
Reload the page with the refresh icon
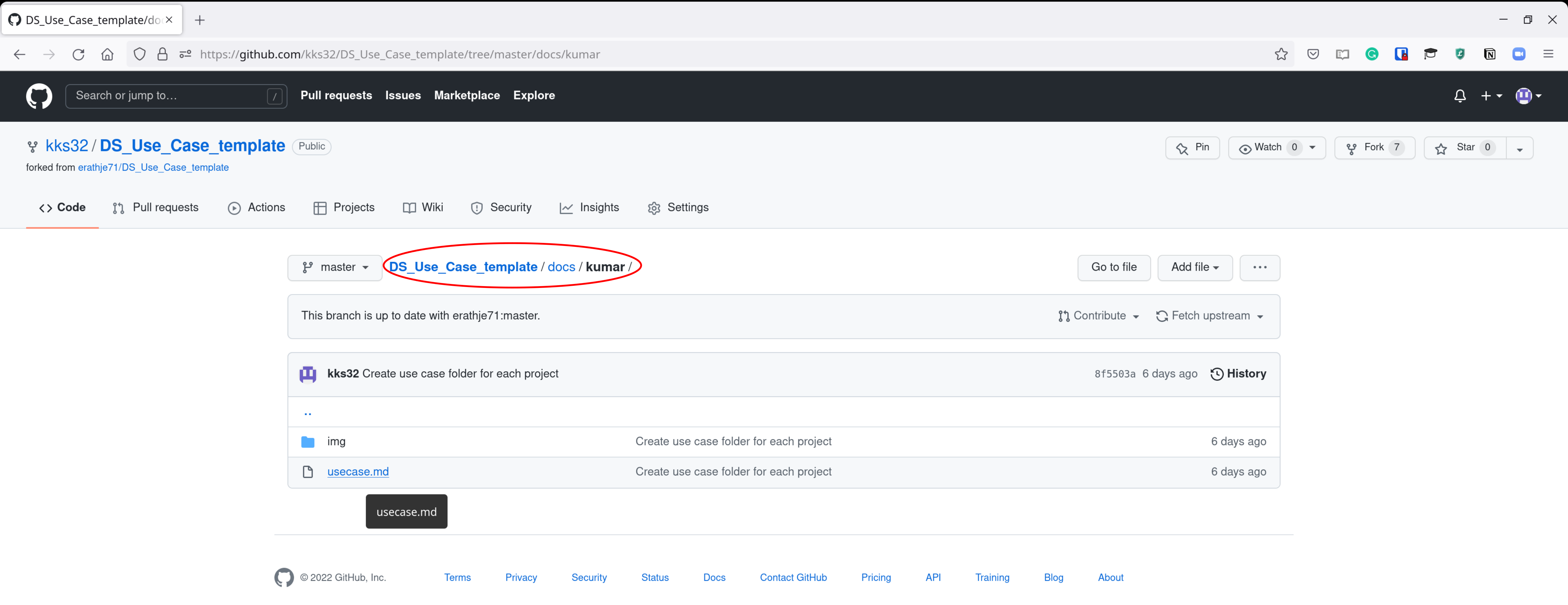point(78,54)
